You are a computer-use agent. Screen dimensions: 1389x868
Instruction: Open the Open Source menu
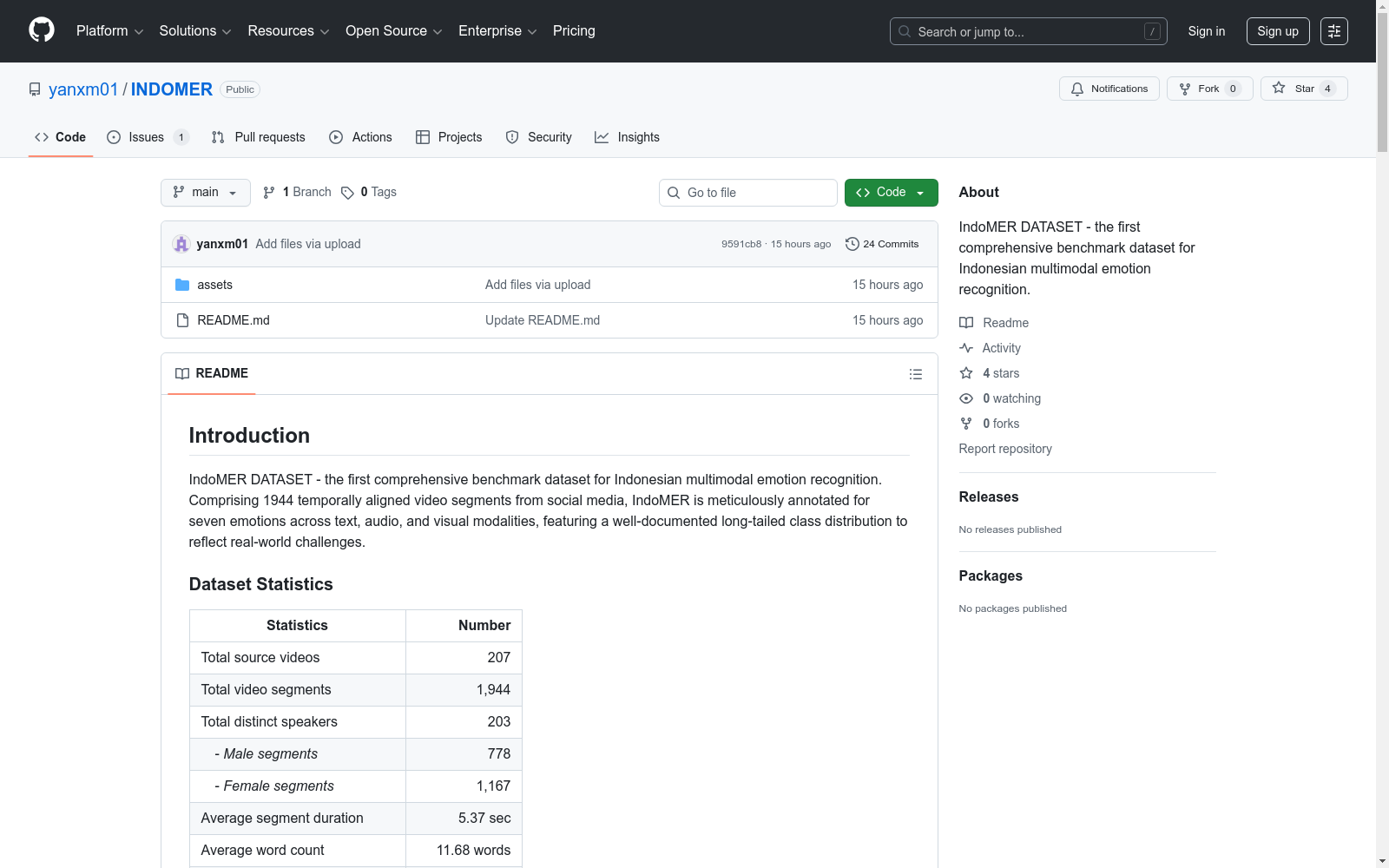[394, 31]
